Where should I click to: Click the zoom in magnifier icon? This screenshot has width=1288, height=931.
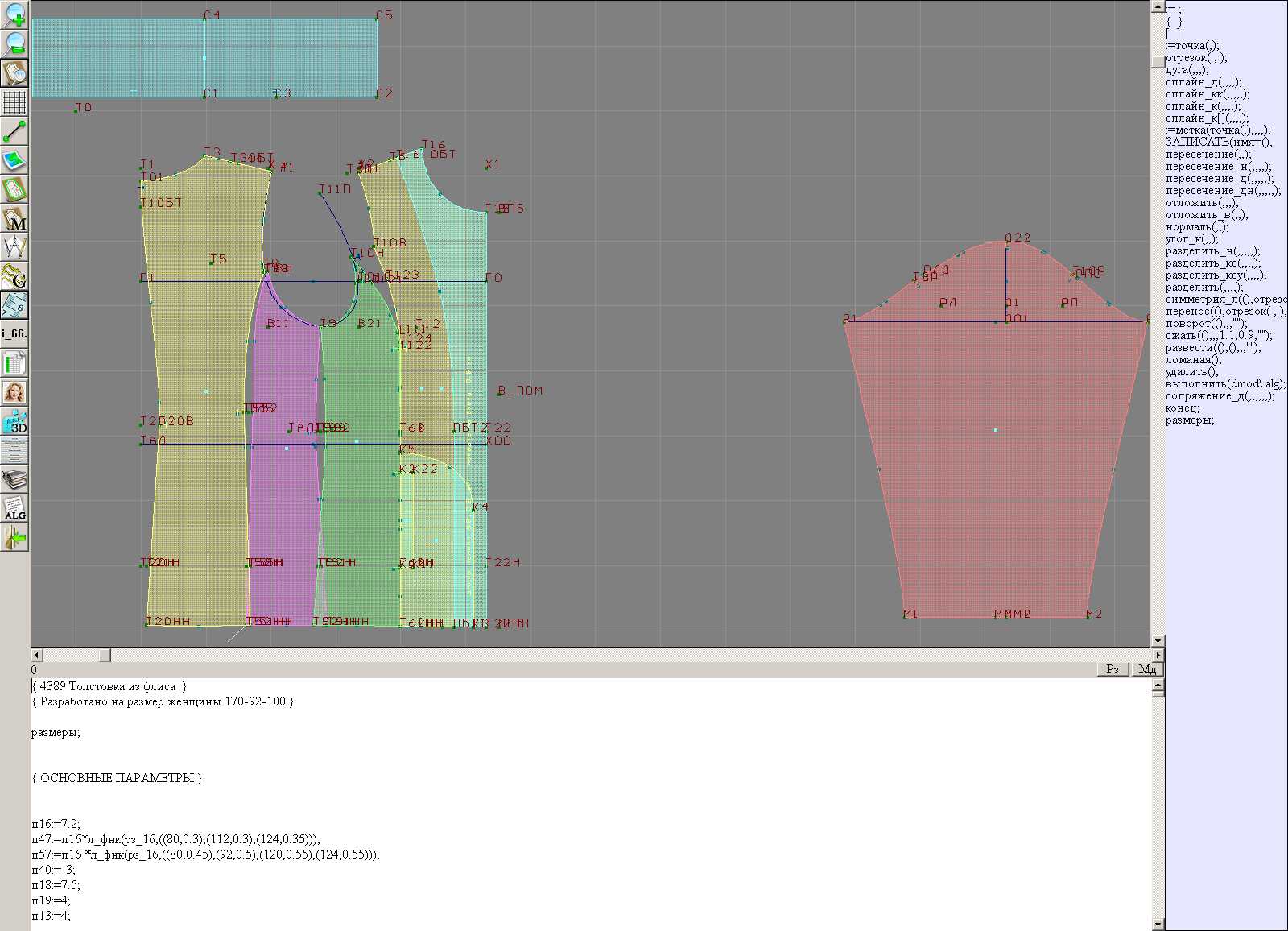(14, 14)
